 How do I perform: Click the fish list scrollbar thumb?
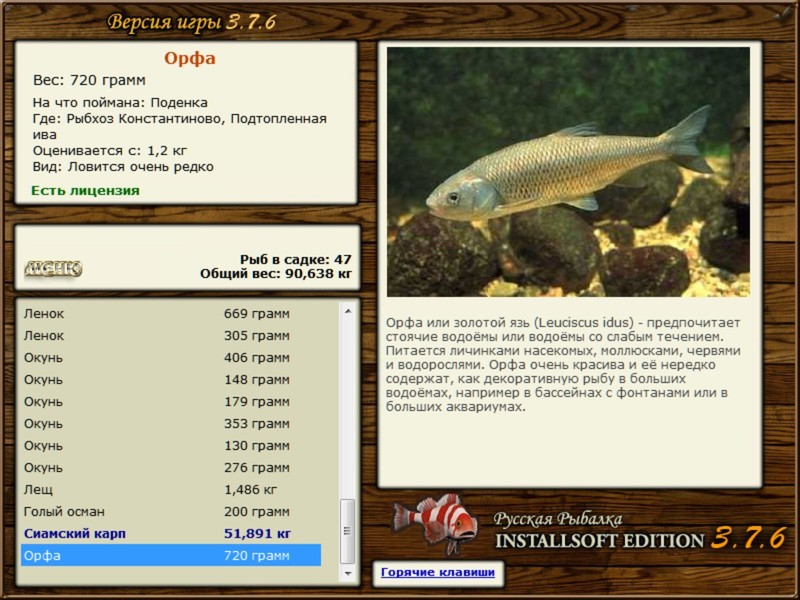tap(348, 533)
